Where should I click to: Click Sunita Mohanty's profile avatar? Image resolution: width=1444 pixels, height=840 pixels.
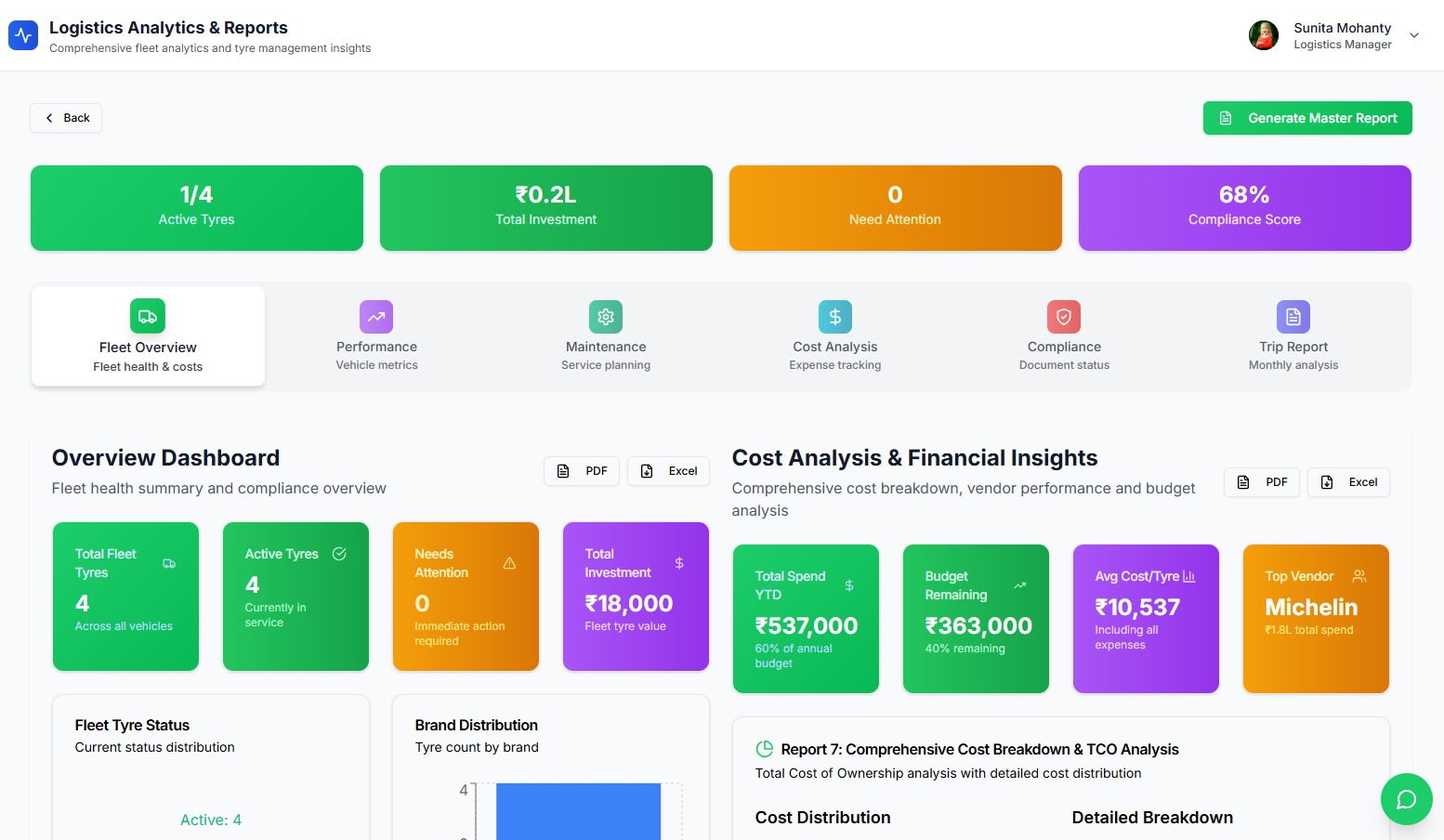(x=1263, y=34)
